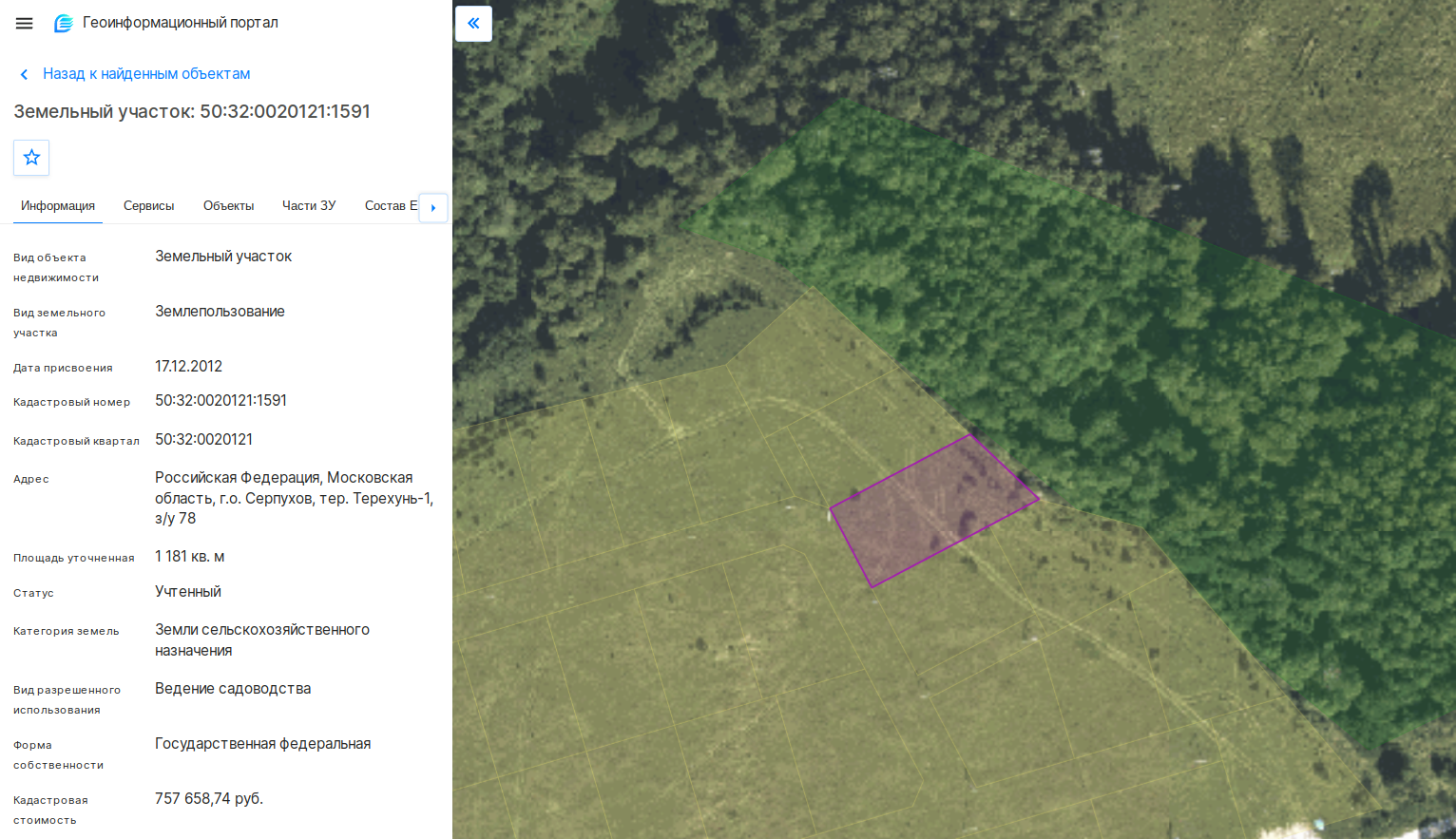
Task: Collapse the side panel with double-chevron button
Action: tap(473, 24)
